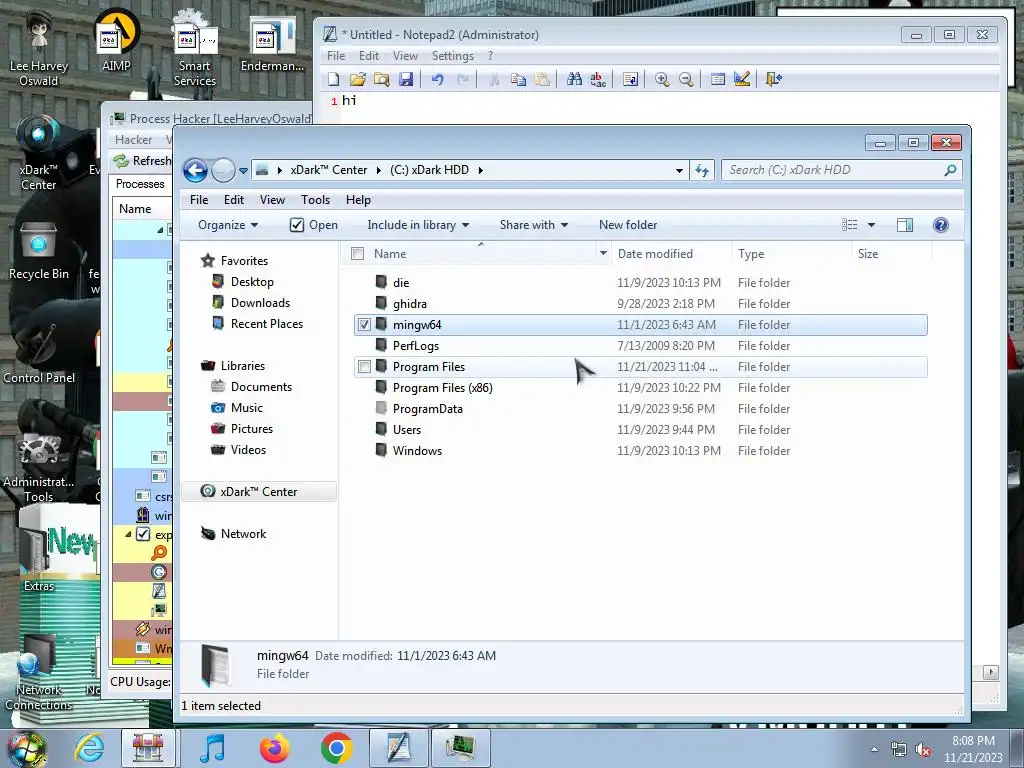Open the address bar history dropdown

click(x=679, y=170)
